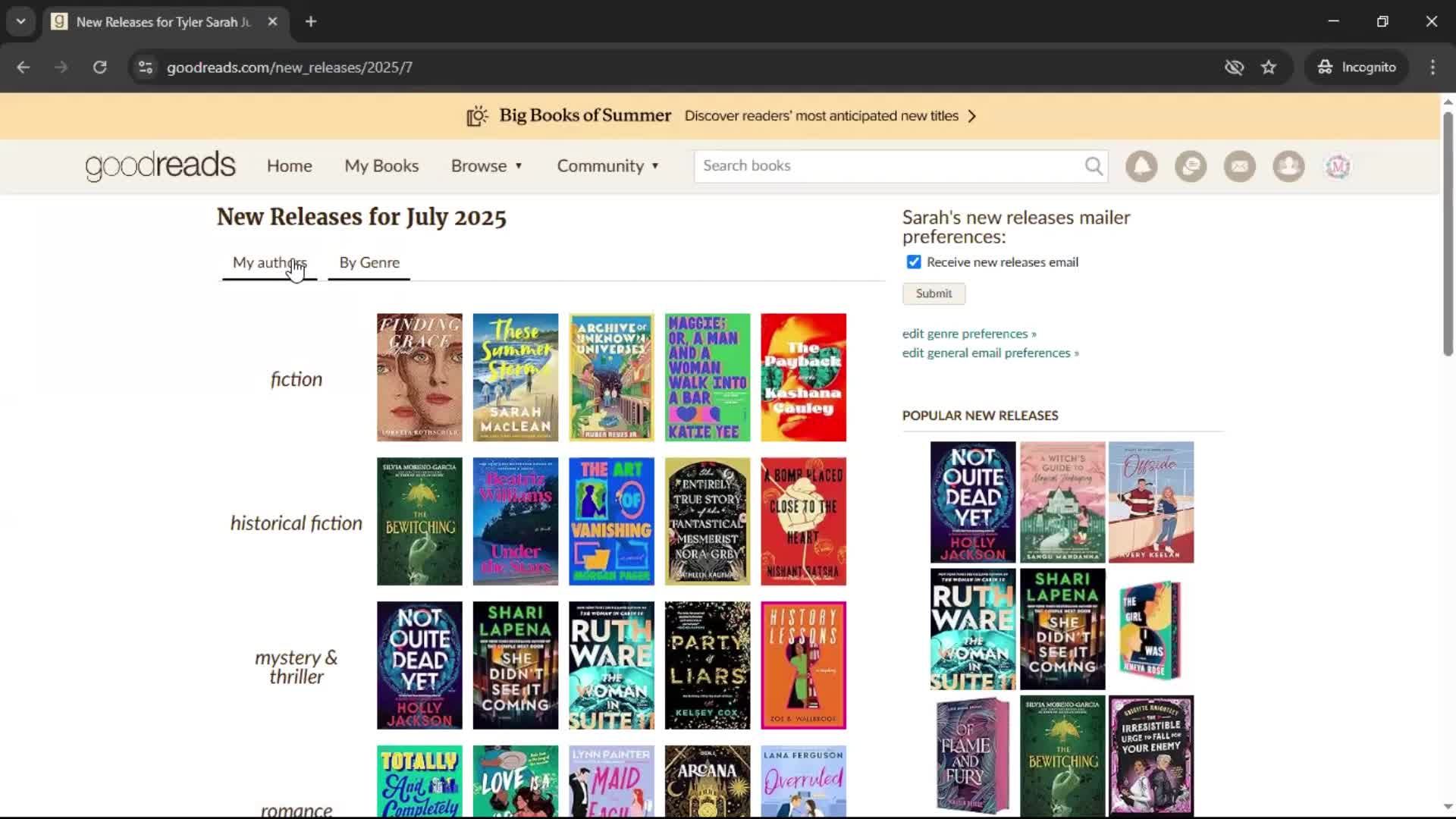Toggle Receive new releases email checkbox

pyautogui.click(x=914, y=262)
